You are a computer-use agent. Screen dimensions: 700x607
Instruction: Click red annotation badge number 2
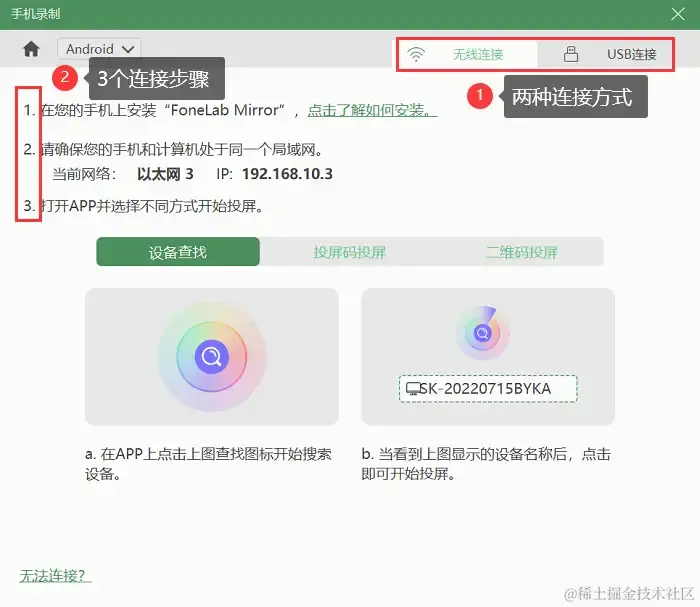coord(65,78)
